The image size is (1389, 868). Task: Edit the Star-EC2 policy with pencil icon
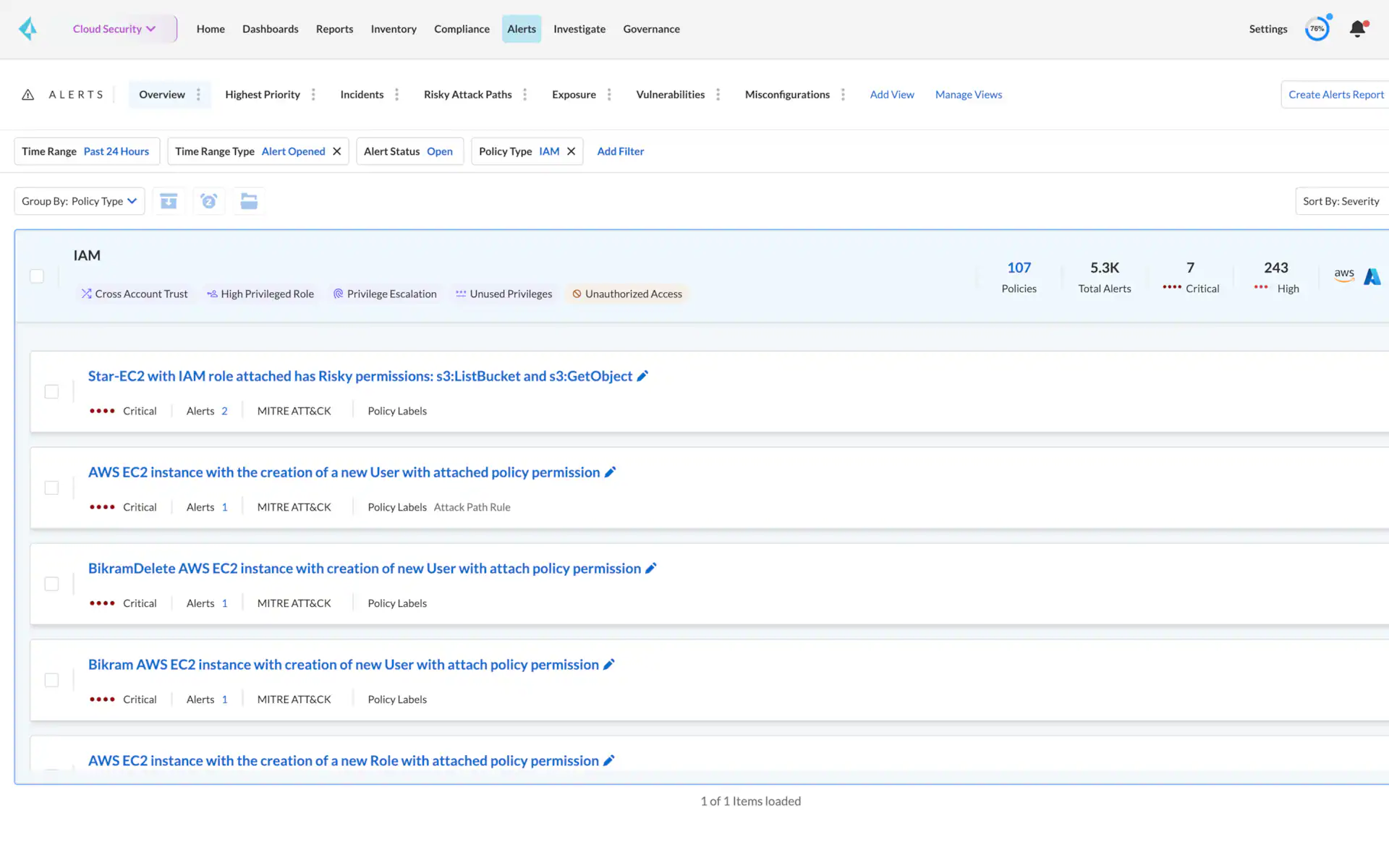pos(642,376)
